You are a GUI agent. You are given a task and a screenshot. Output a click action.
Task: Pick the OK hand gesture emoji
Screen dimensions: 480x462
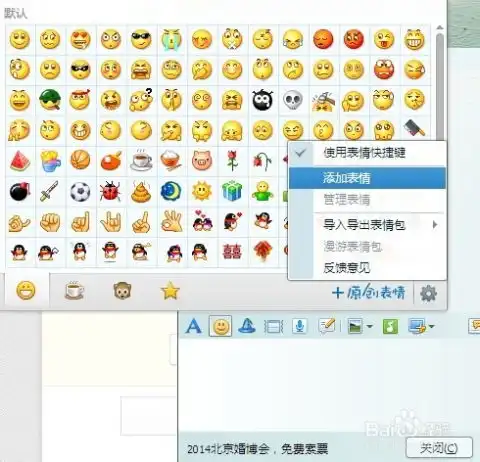[x=171, y=221]
